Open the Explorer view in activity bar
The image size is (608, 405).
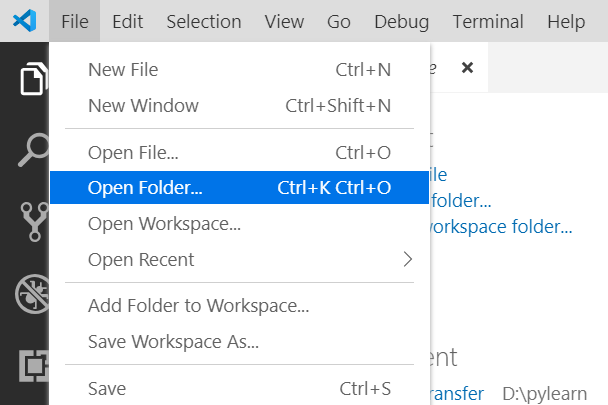(34, 78)
